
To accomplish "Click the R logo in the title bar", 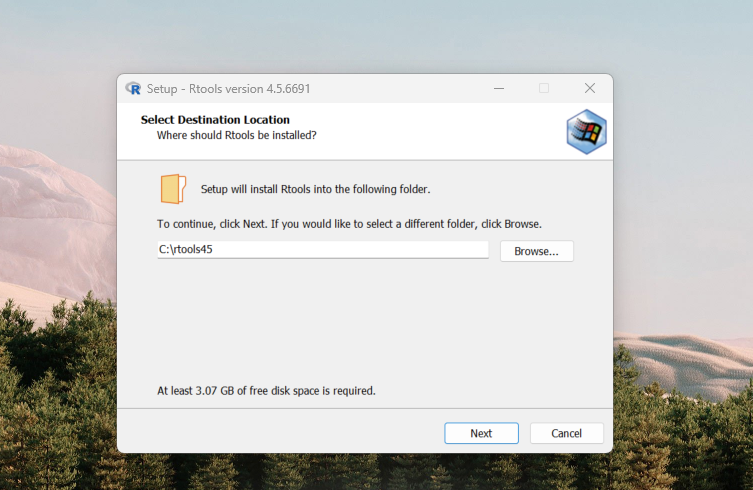I will [134, 88].
